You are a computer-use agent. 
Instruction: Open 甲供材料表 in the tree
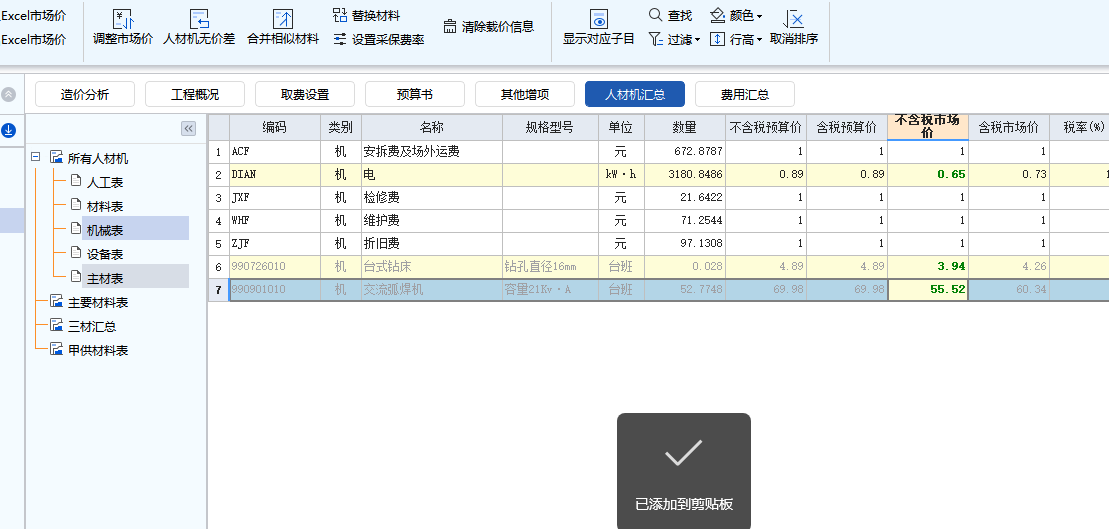[98, 351]
